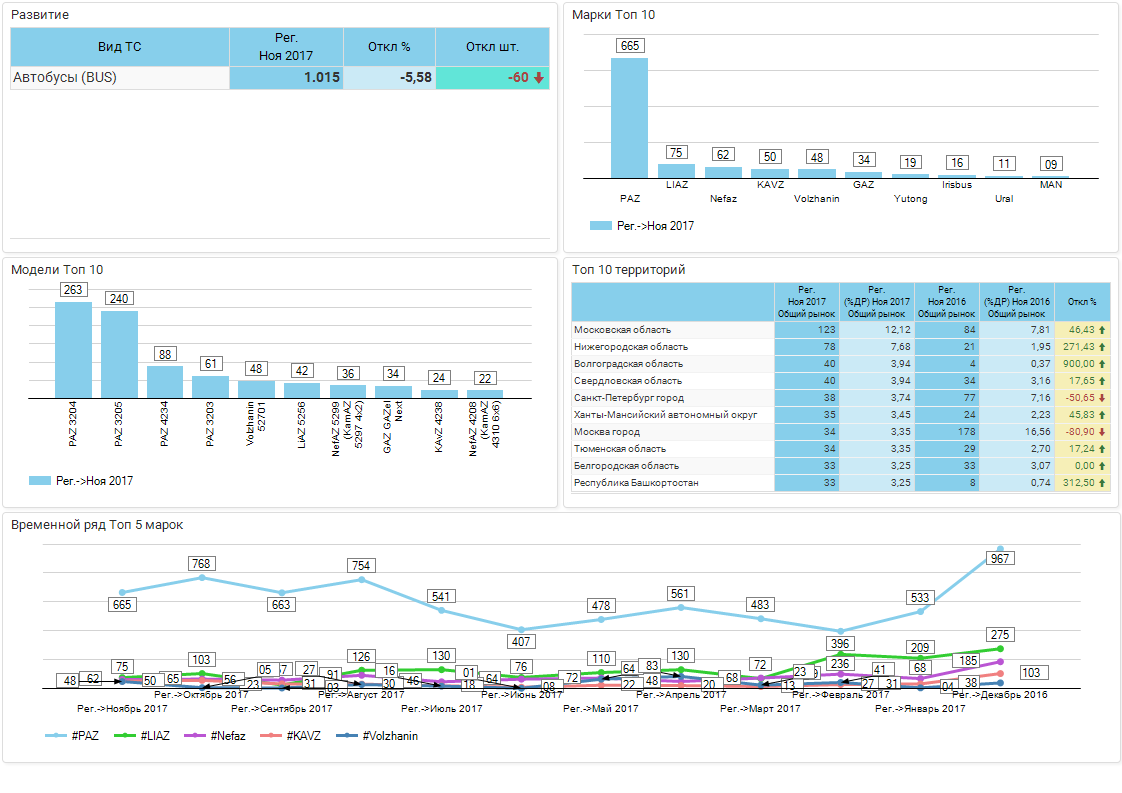Select the Волгоградская область row
The height and width of the screenshot is (793, 1122).
point(840,364)
